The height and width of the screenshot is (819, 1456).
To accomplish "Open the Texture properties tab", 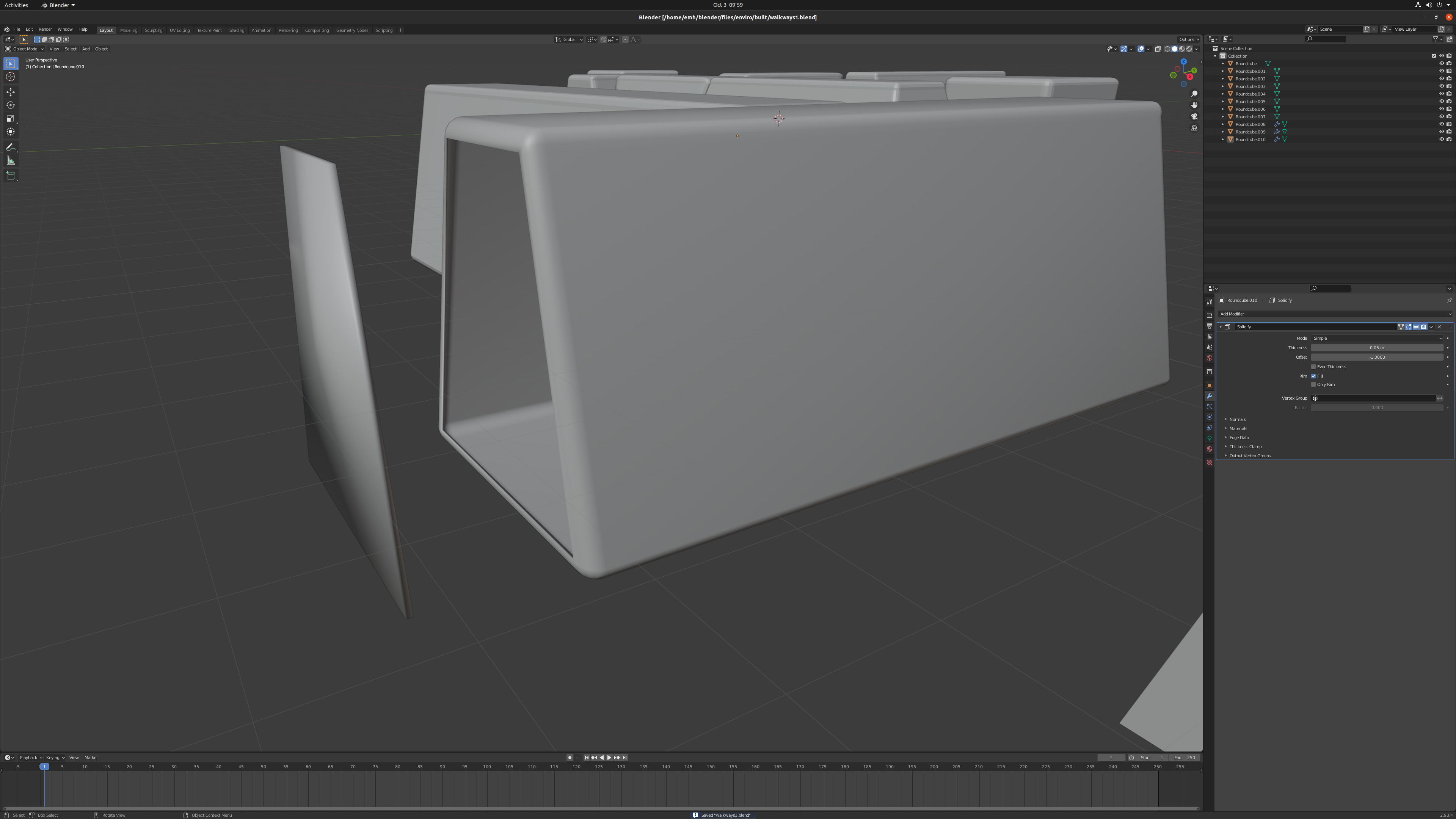I will [x=1210, y=463].
